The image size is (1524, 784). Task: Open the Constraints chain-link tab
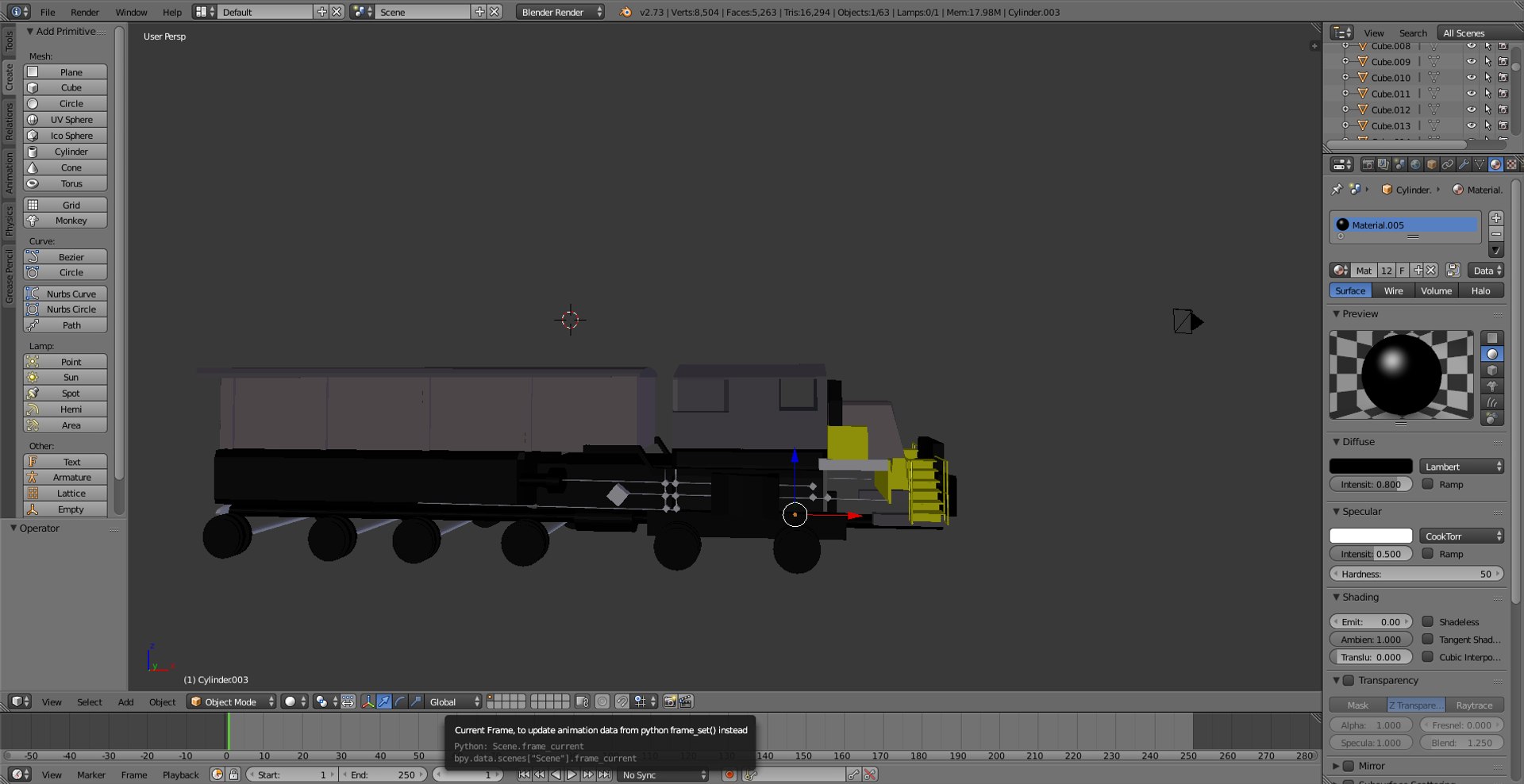pos(1447,164)
